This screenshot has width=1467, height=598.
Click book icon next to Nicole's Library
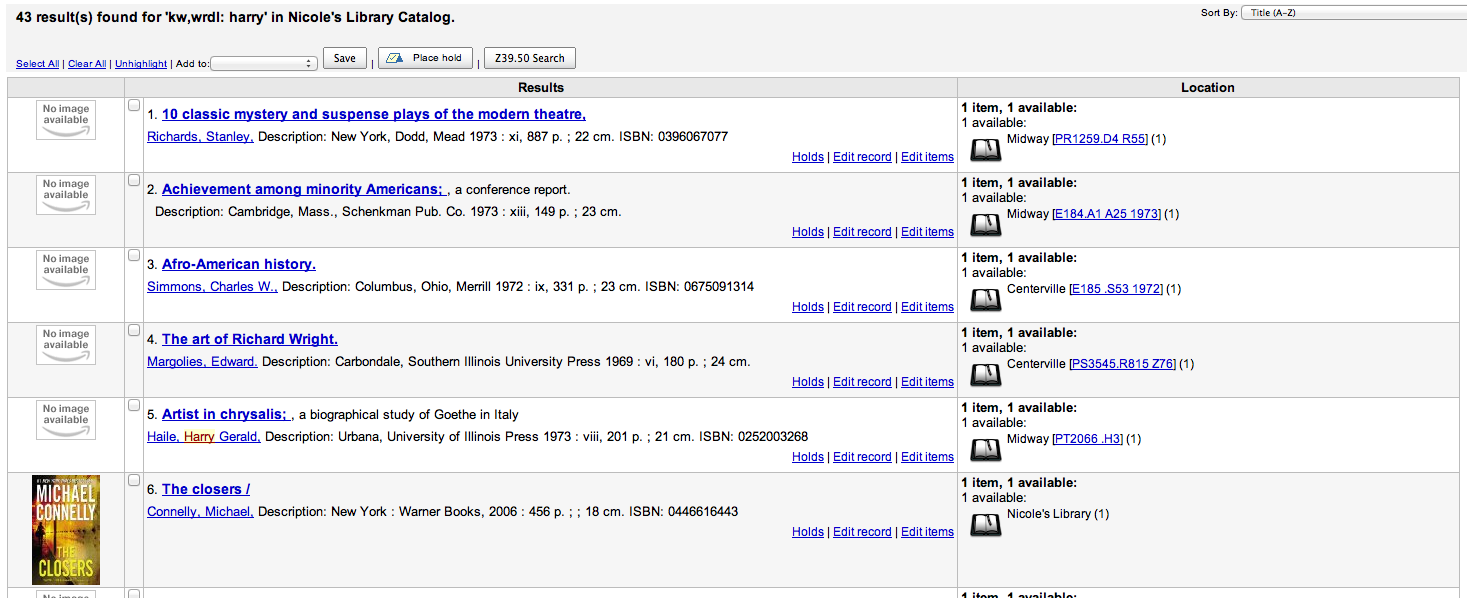[986, 525]
